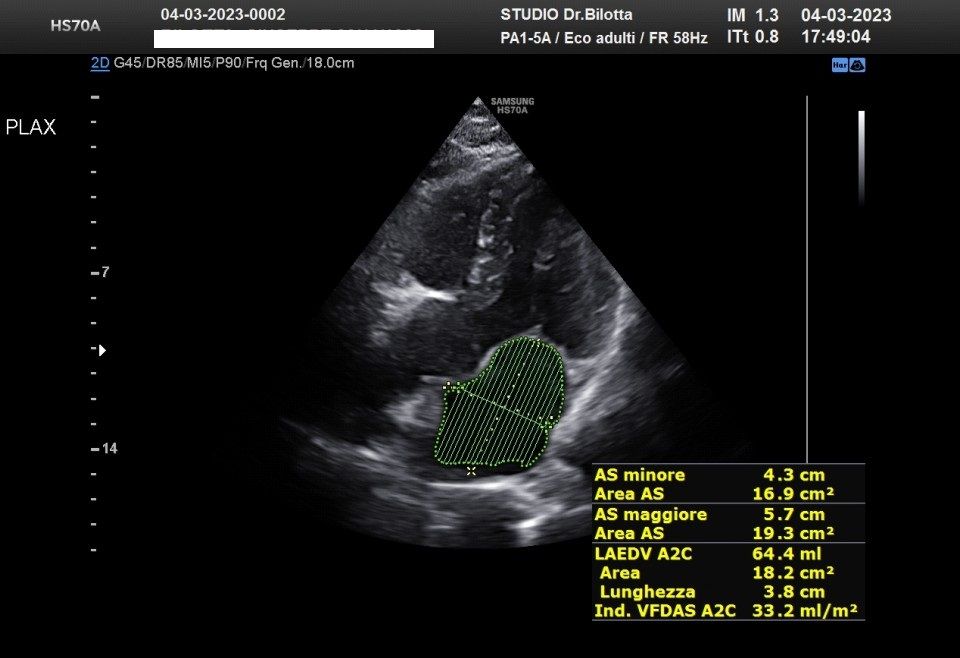960x658 pixels.
Task: Click the 7 cm depth scale marker
Action: [105, 272]
